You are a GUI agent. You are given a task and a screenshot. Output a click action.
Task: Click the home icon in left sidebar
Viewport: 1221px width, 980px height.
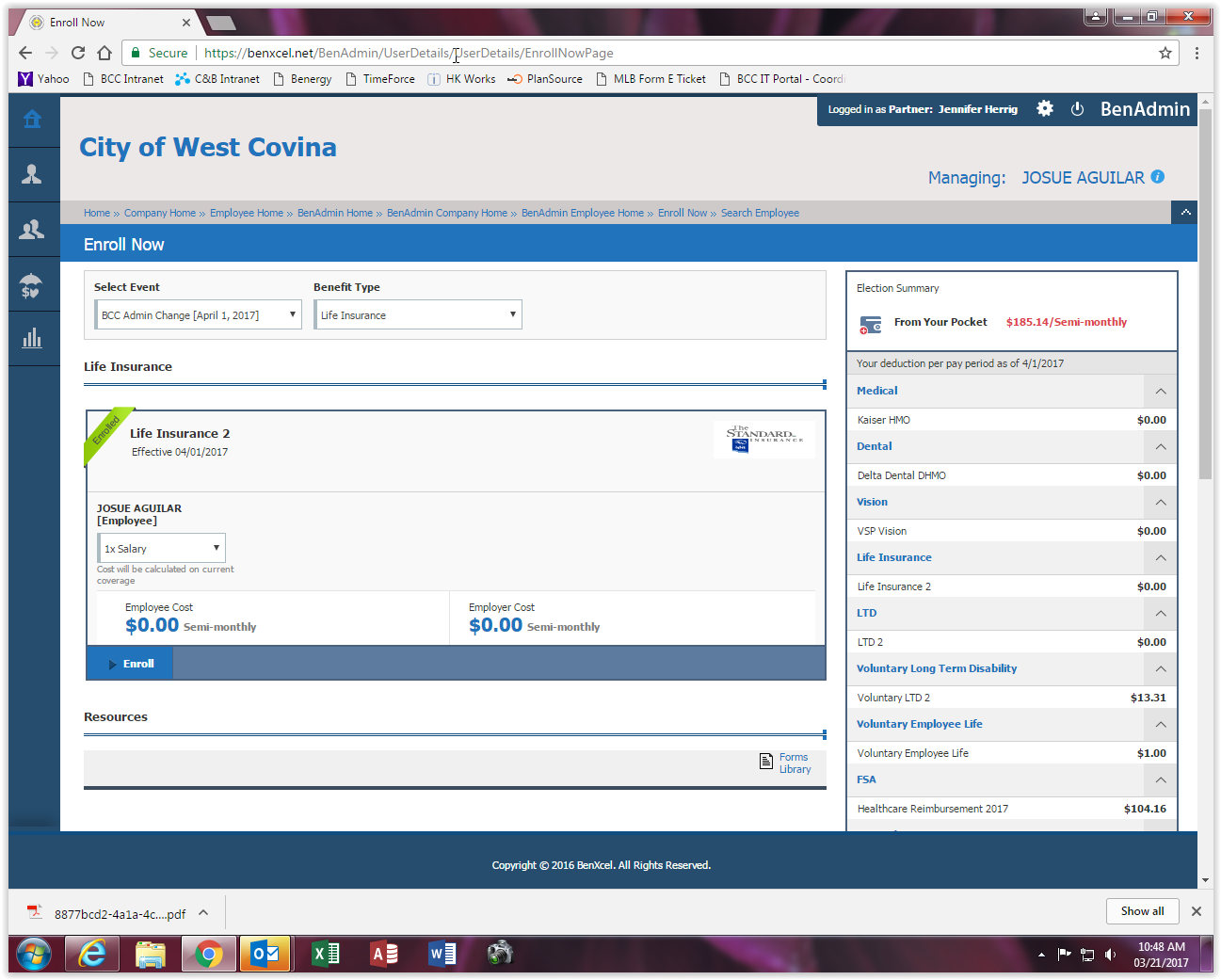click(32, 120)
